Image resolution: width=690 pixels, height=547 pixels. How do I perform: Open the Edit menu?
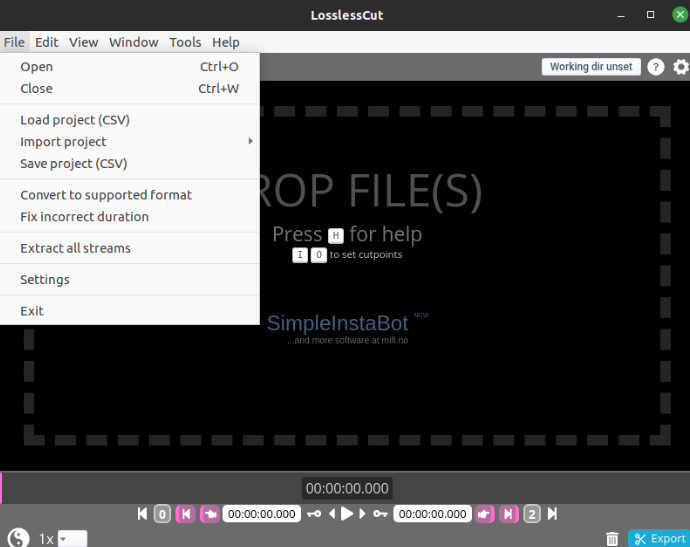[x=47, y=42]
